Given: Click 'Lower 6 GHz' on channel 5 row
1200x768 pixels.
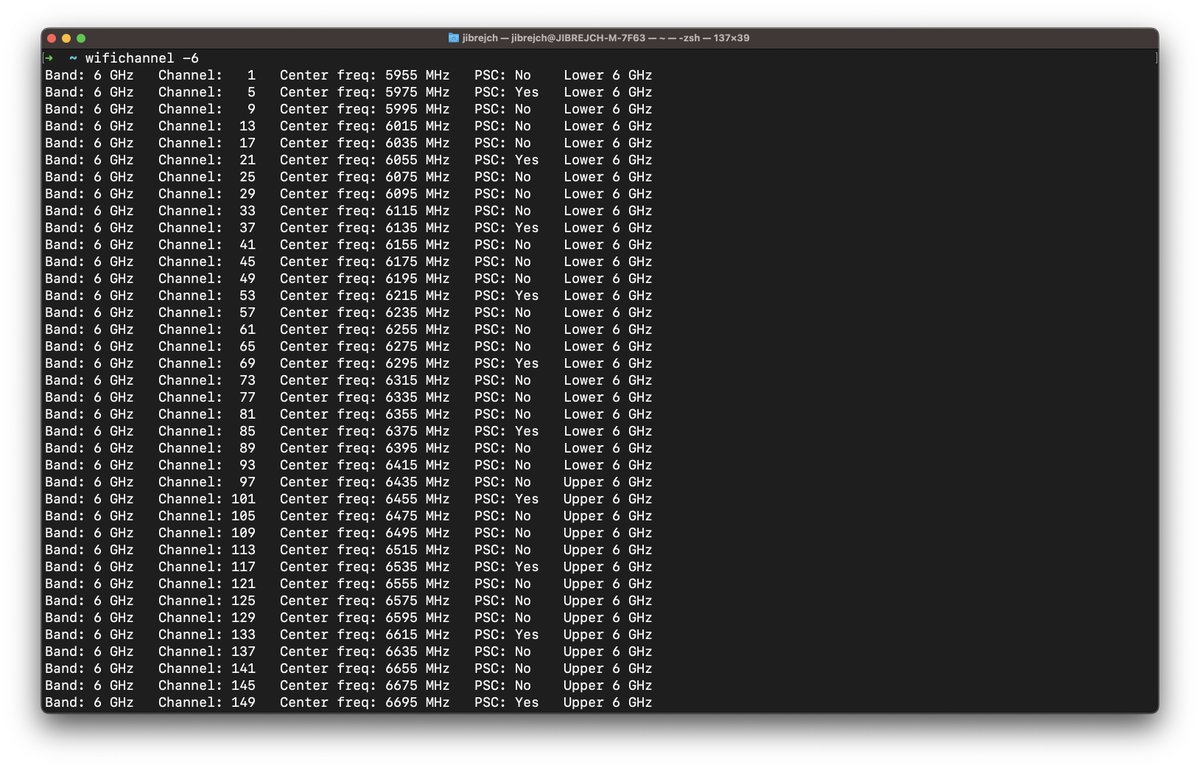Looking at the screenshot, I should (x=607, y=92).
